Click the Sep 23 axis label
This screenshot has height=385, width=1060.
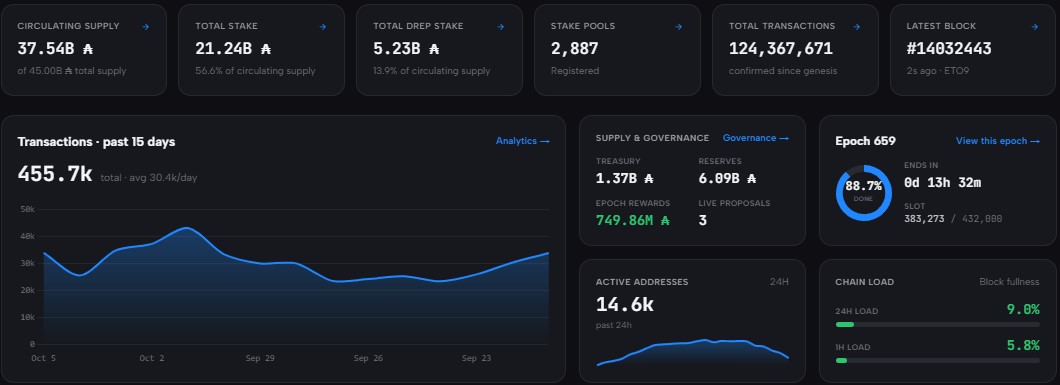click(477, 359)
